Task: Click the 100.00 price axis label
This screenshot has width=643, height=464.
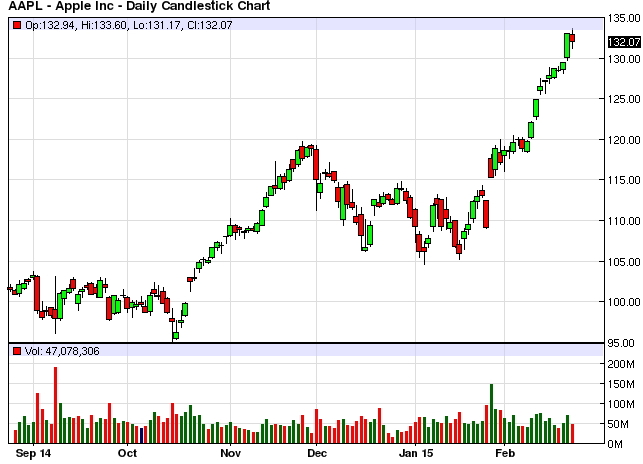Action: 624,302
